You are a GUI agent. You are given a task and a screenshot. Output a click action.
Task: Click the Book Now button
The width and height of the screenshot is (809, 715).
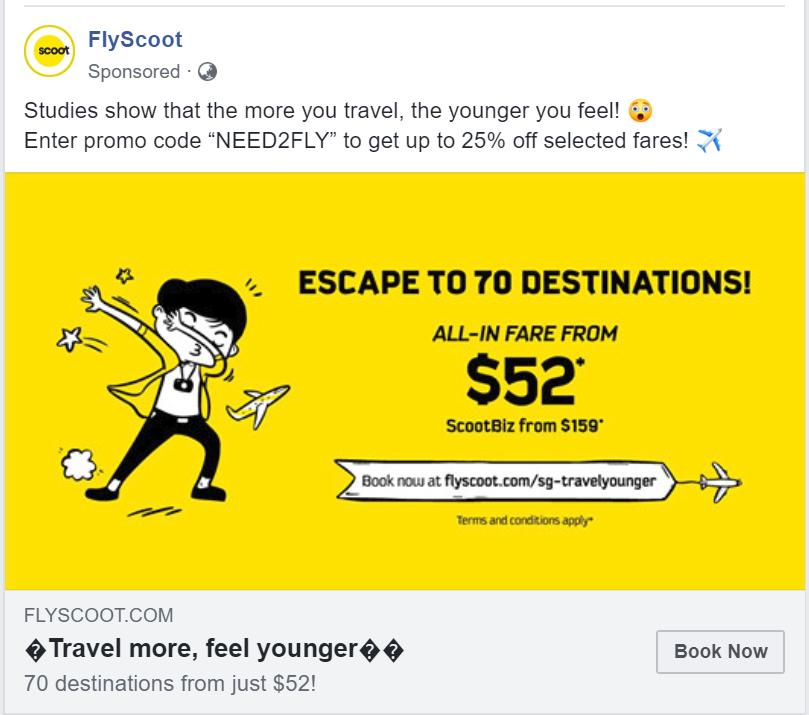(x=720, y=652)
